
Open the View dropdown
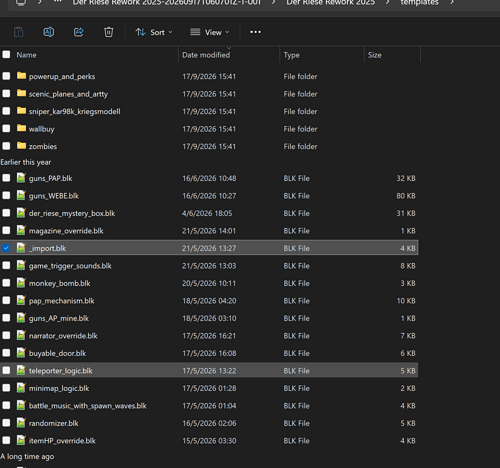209,32
